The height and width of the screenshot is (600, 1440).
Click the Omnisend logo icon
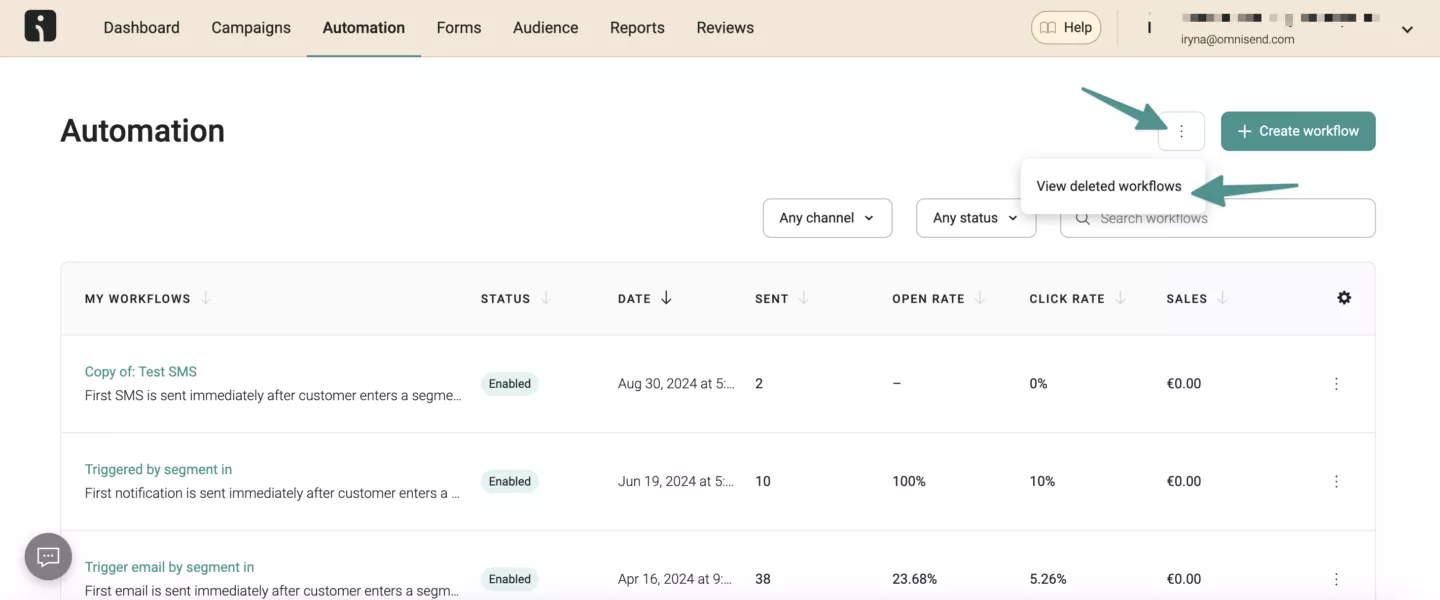(41, 27)
